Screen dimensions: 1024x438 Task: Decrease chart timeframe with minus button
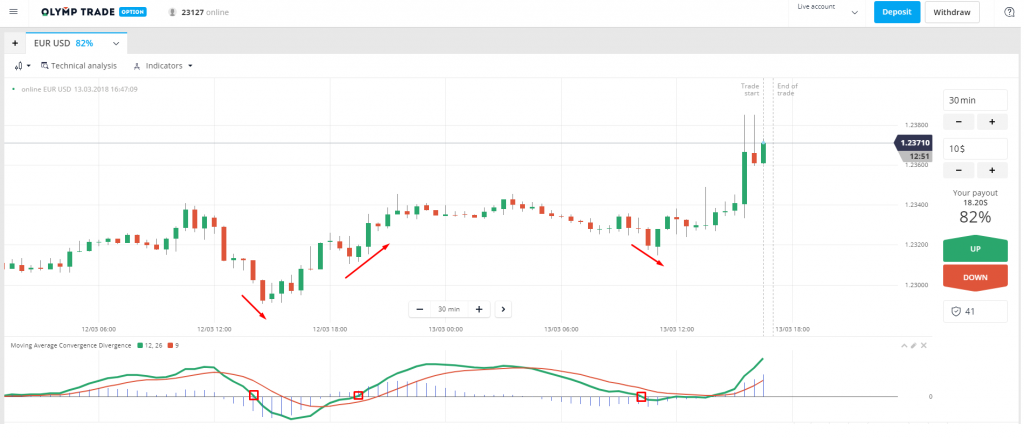pos(420,309)
